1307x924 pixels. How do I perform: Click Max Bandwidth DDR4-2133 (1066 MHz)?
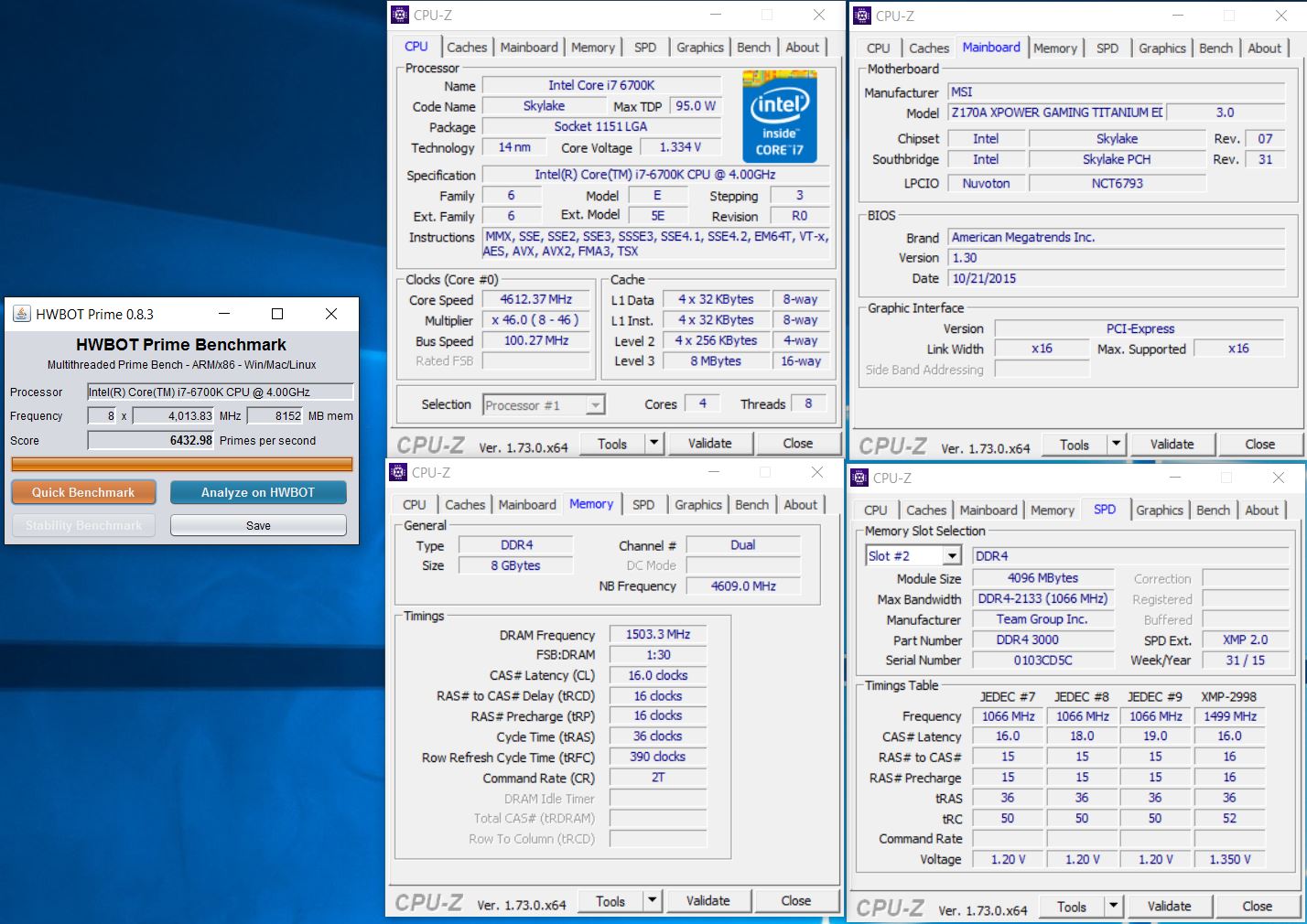1042,598
